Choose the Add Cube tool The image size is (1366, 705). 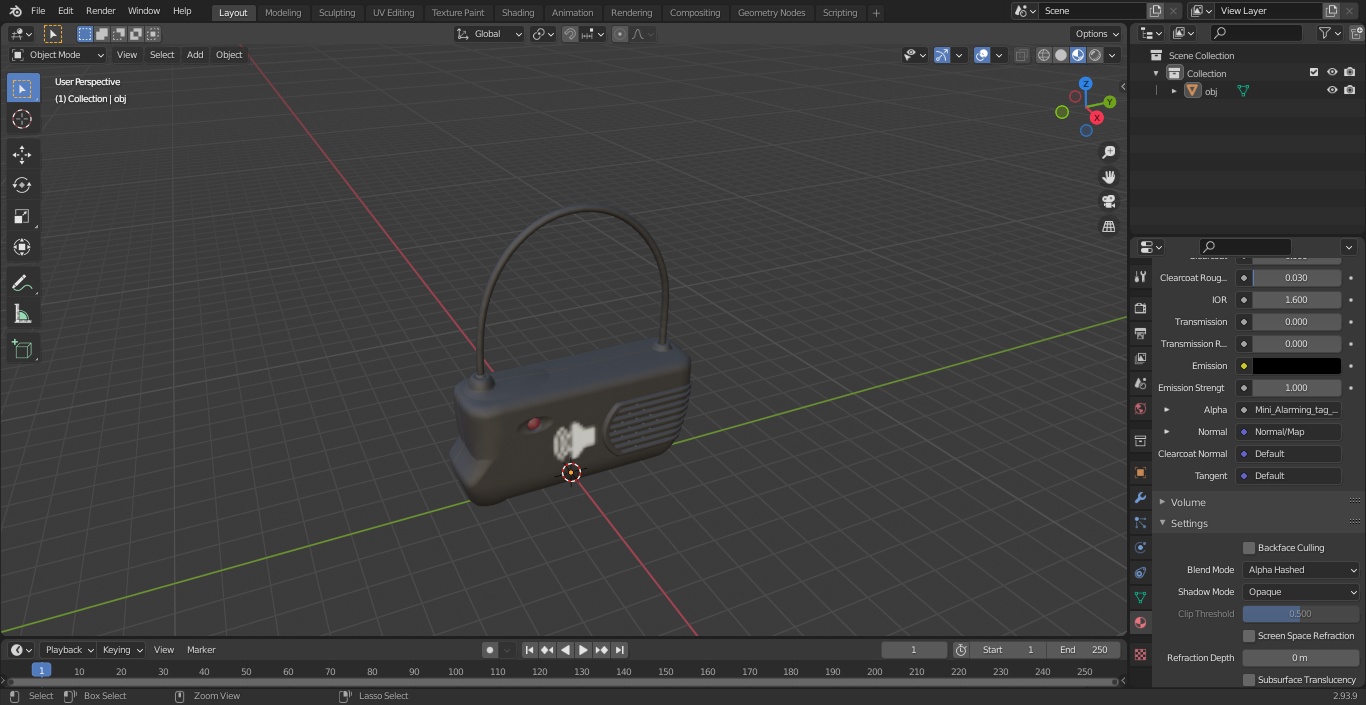coord(22,349)
